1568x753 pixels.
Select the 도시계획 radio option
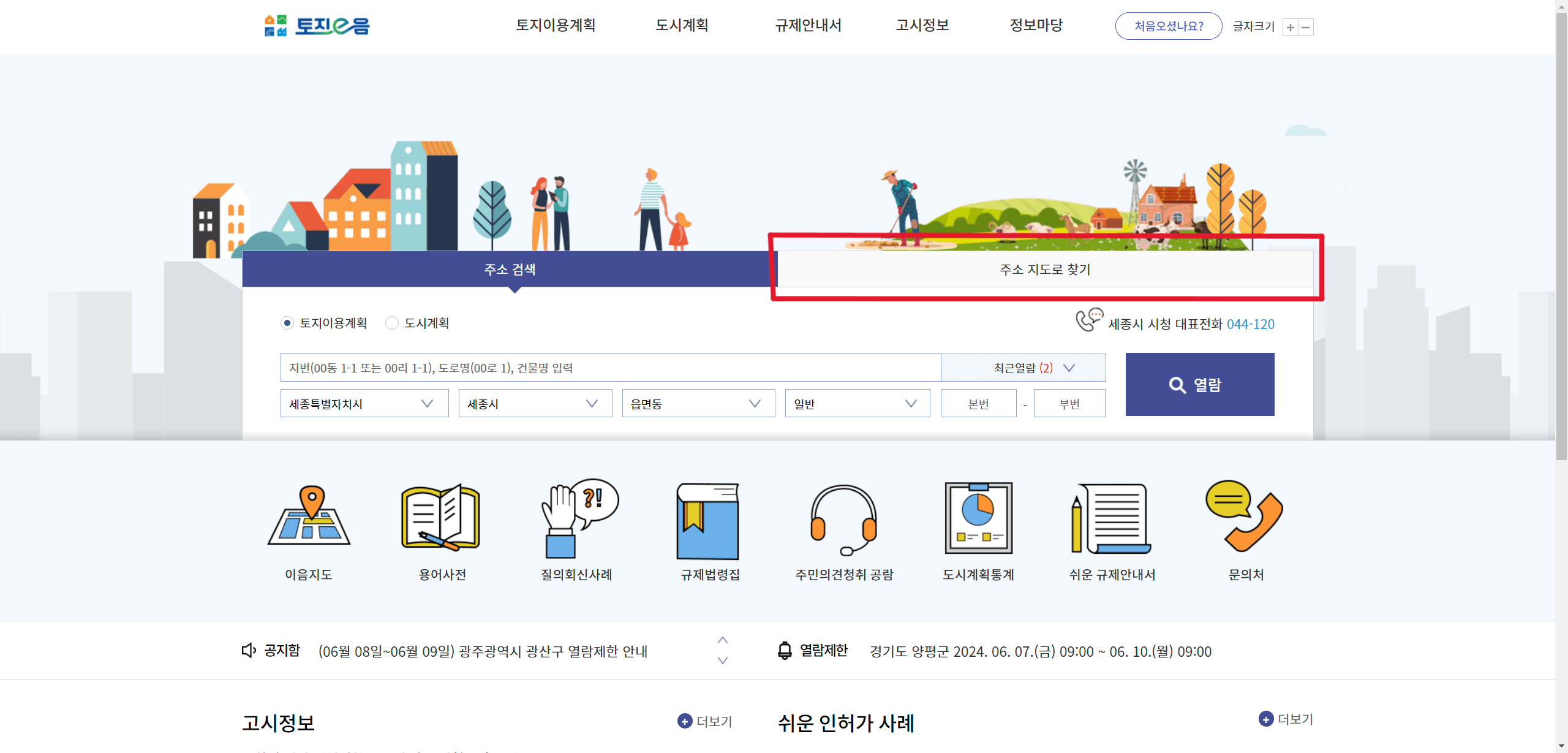click(x=392, y=323)
